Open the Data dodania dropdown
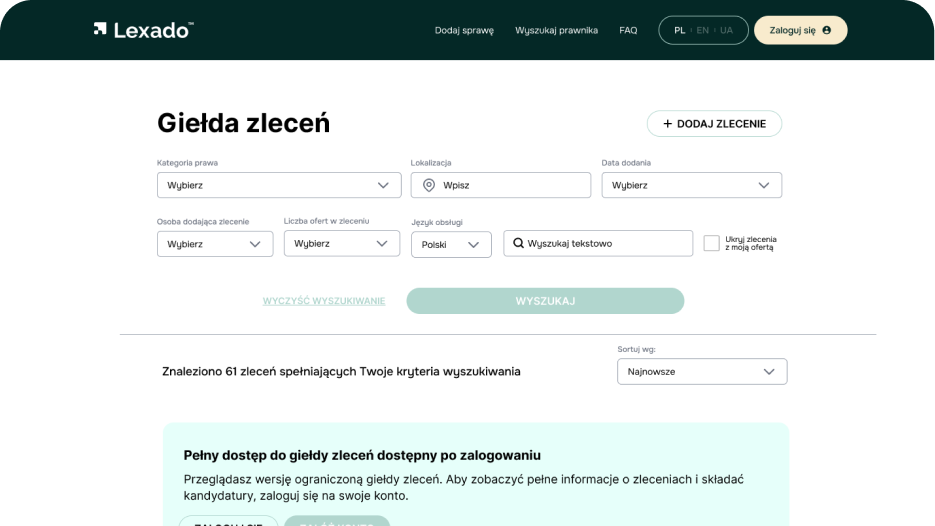935x526 pixels. pyautogui.click(x=692, y=185)
